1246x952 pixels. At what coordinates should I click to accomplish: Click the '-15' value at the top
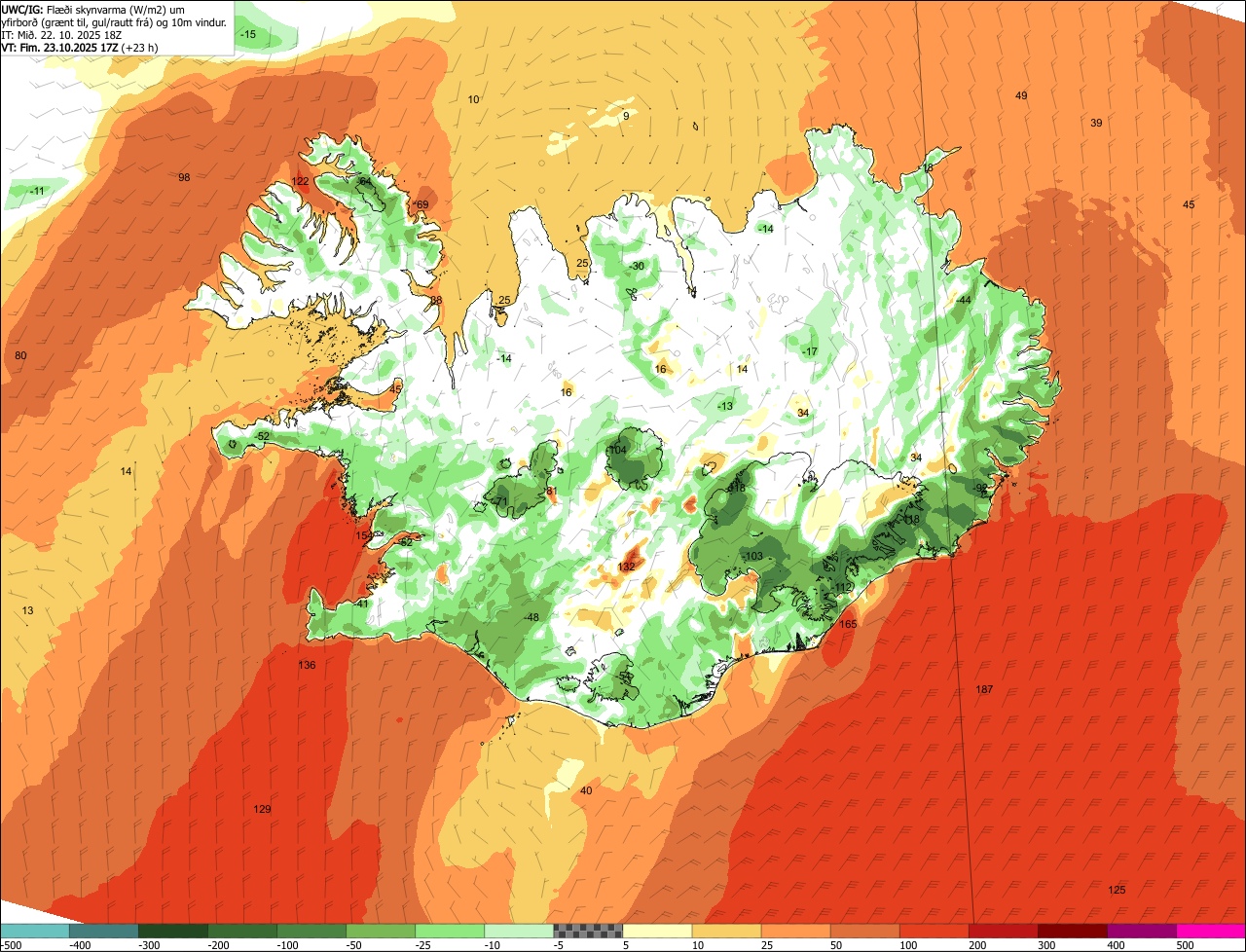(248, 34)
